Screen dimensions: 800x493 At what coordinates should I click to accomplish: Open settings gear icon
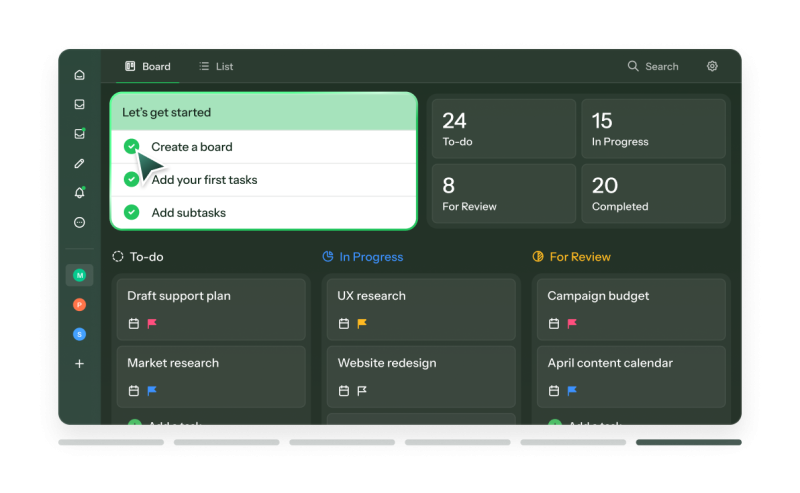coord(712,66)
